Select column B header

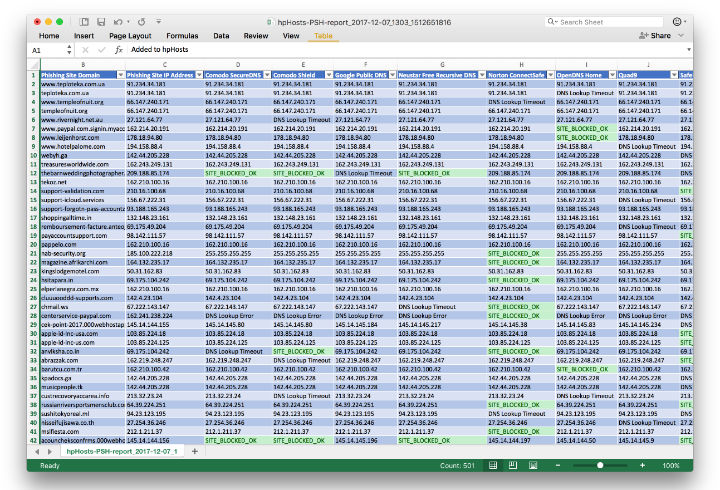coord(83,65)
